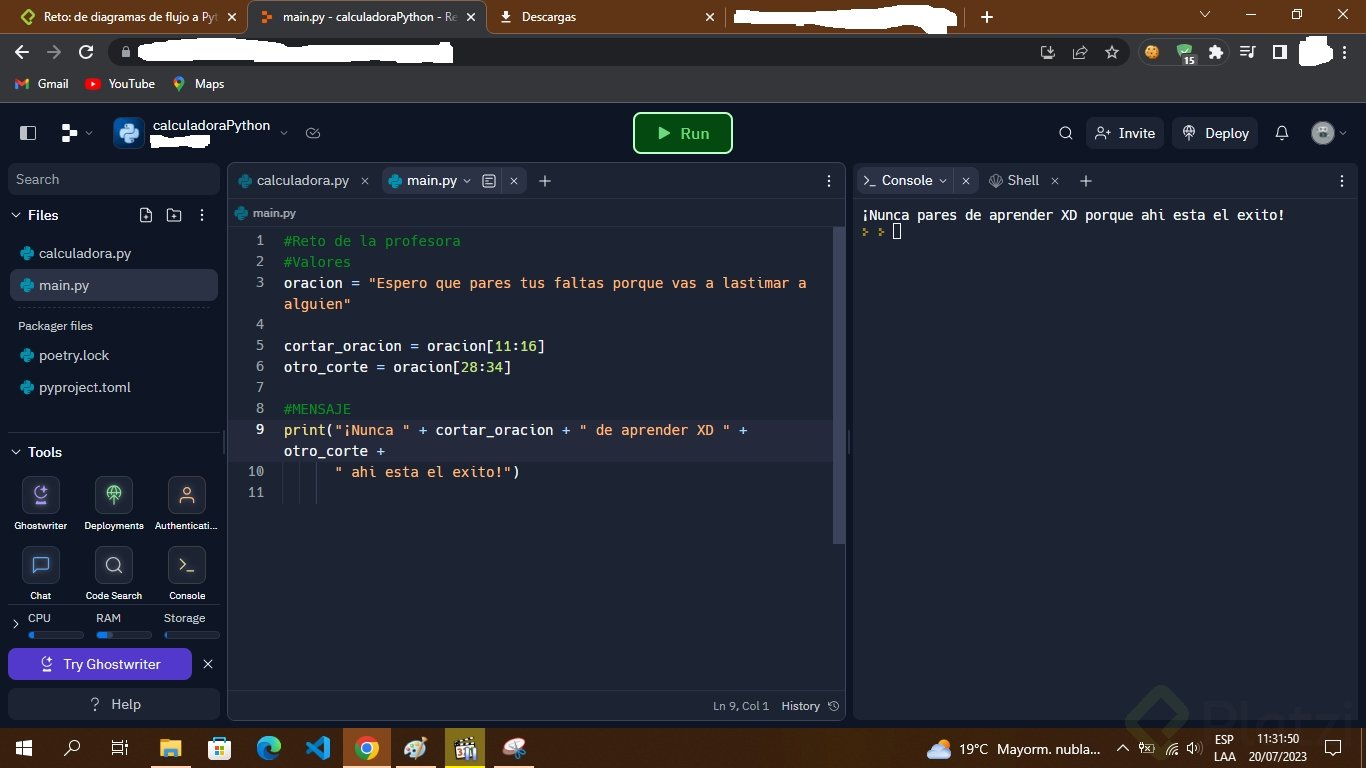Open the console pane three-dot menu
This screenshot has height=768, width=1366.
[1343, 181]
